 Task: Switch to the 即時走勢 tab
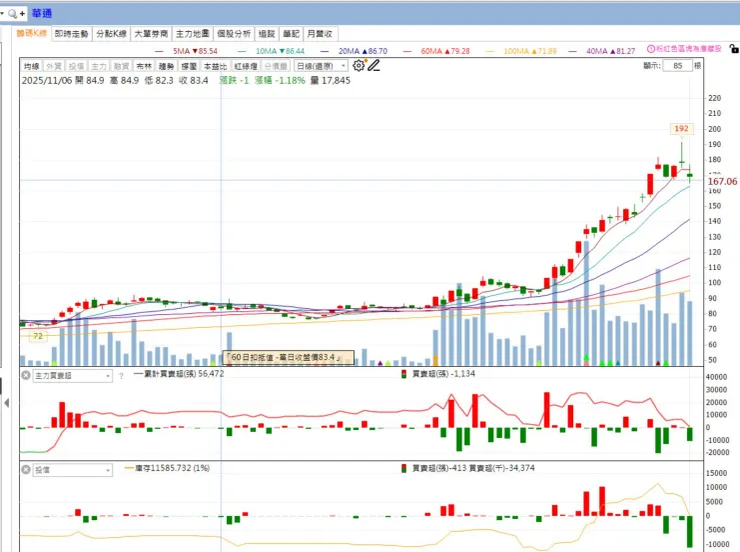[71, 33]
